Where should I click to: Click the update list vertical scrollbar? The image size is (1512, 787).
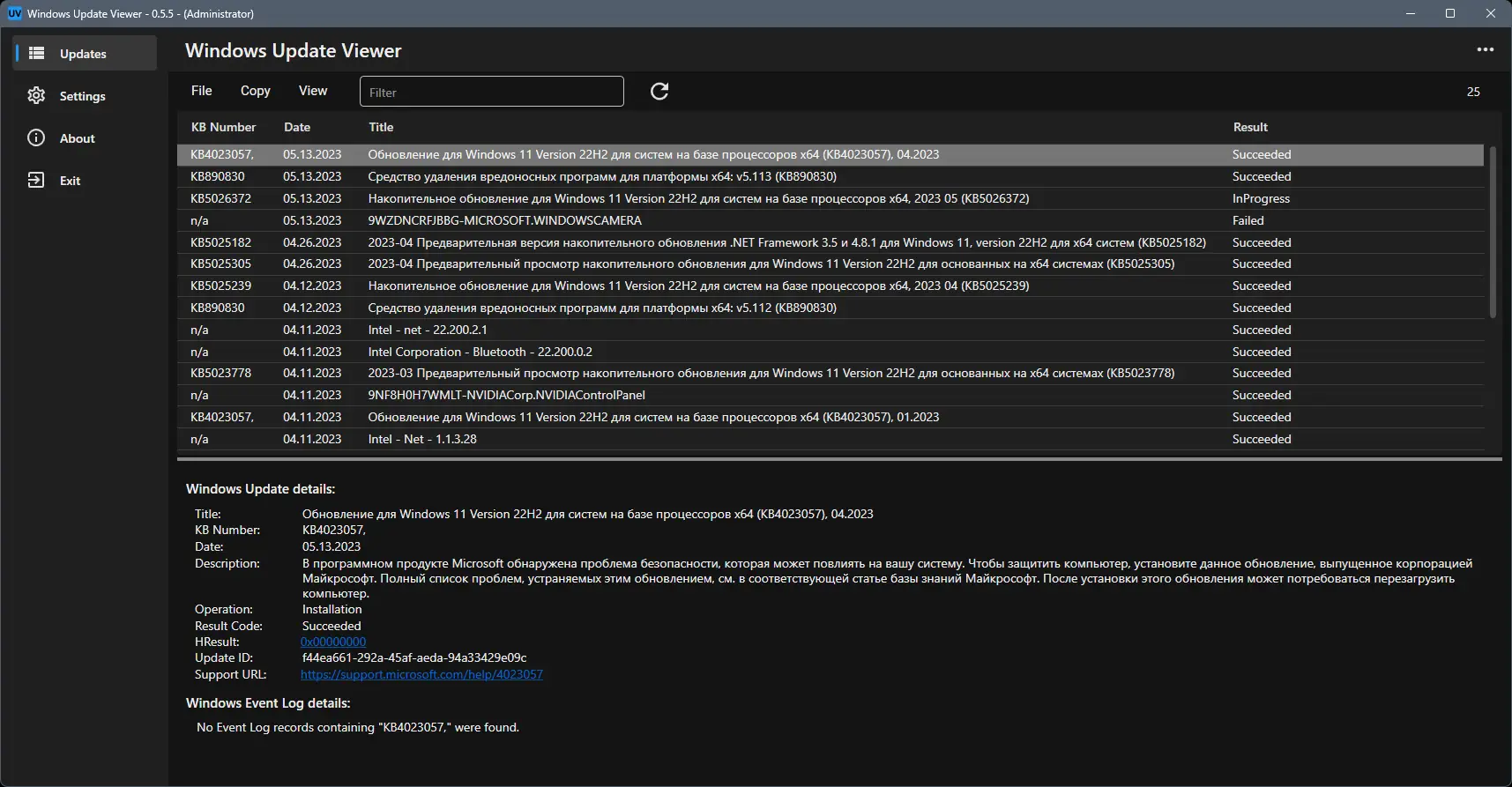click(x=1493, y=232)
